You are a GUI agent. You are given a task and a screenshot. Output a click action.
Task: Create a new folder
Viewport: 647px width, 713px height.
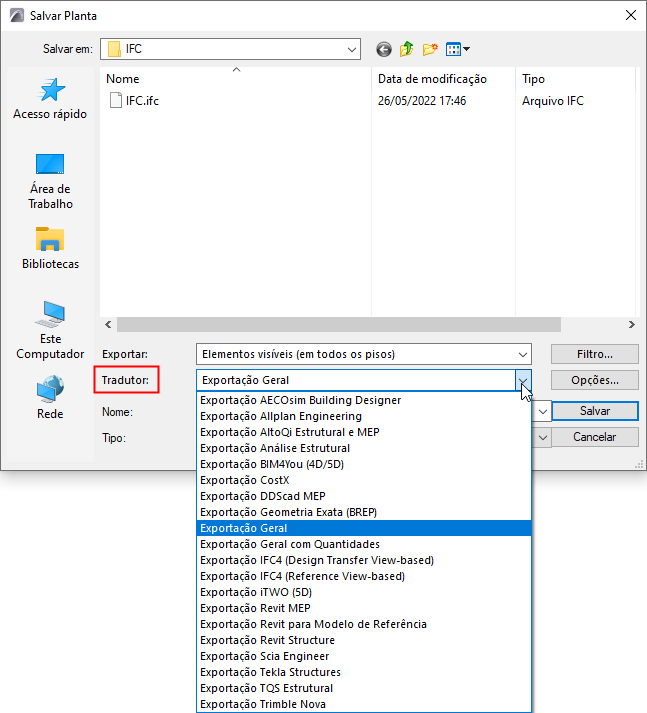click(x=430, y=49)
